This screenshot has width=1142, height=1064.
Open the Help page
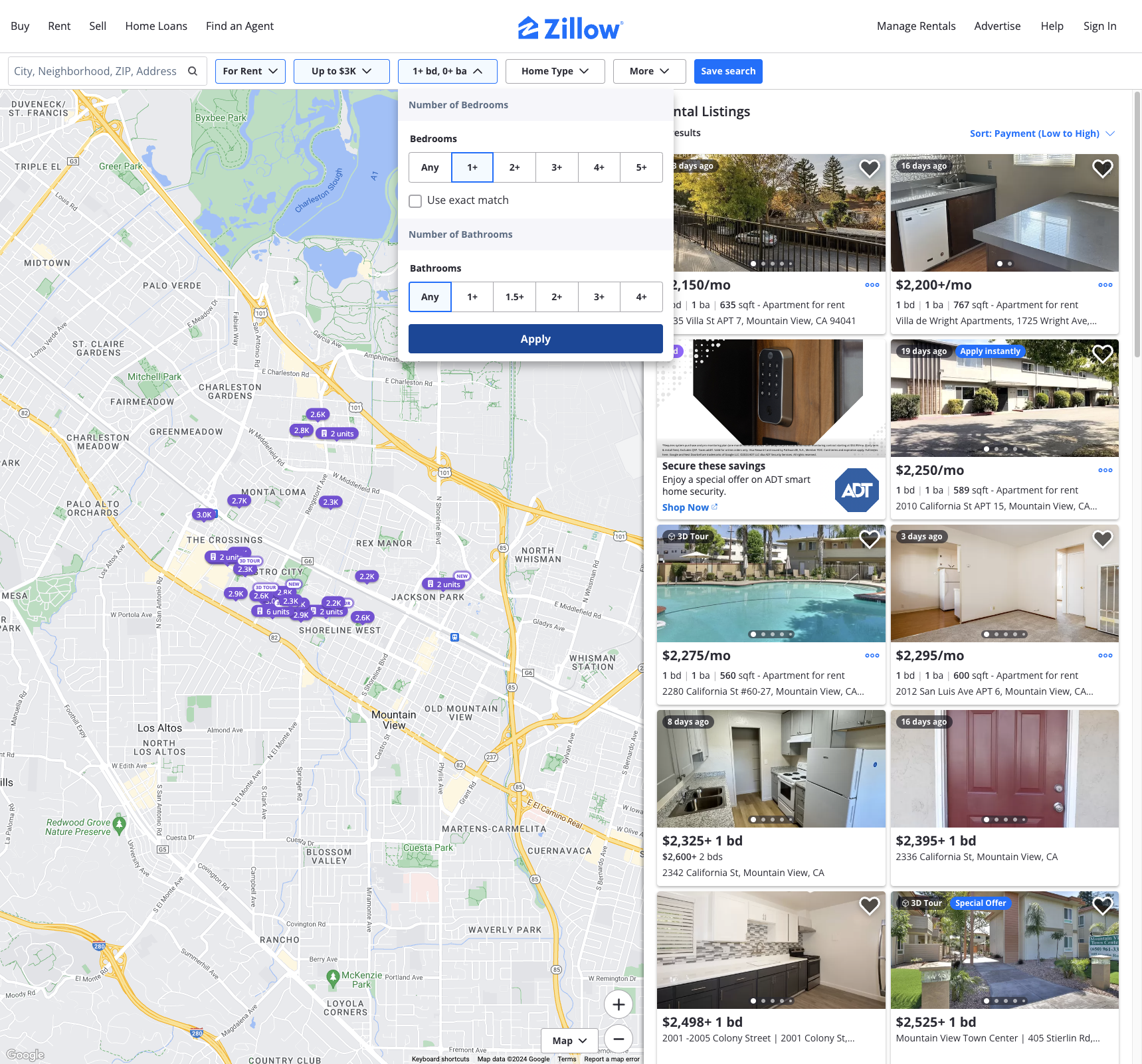[1052, 26]
